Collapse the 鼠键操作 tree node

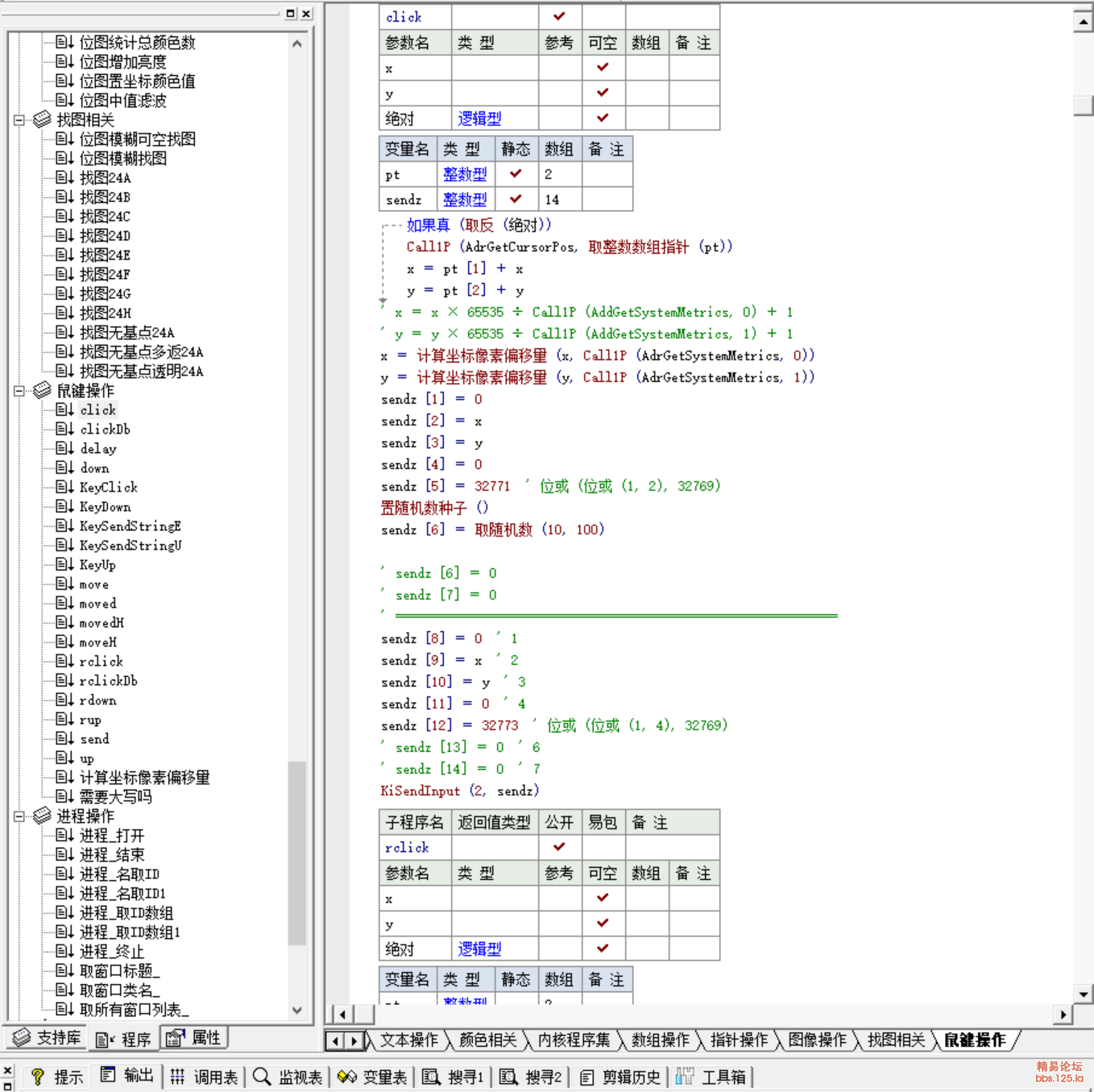pos(19,391)
